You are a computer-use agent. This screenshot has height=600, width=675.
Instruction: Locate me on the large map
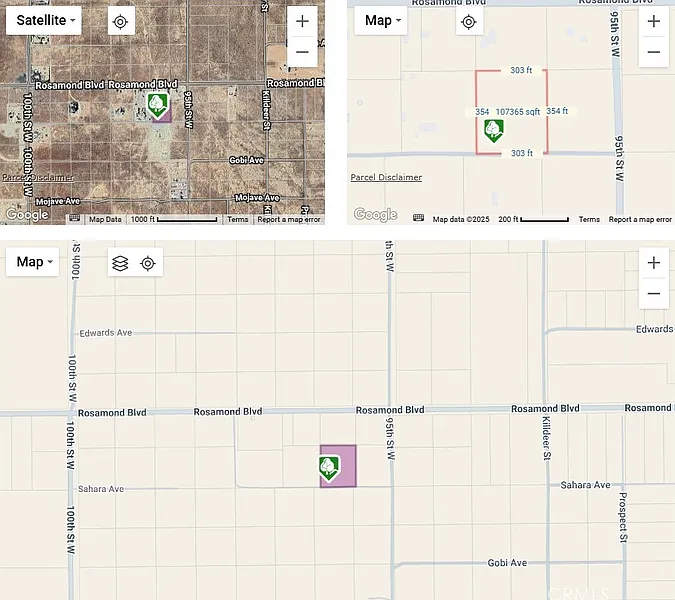(x=148, y=263)
